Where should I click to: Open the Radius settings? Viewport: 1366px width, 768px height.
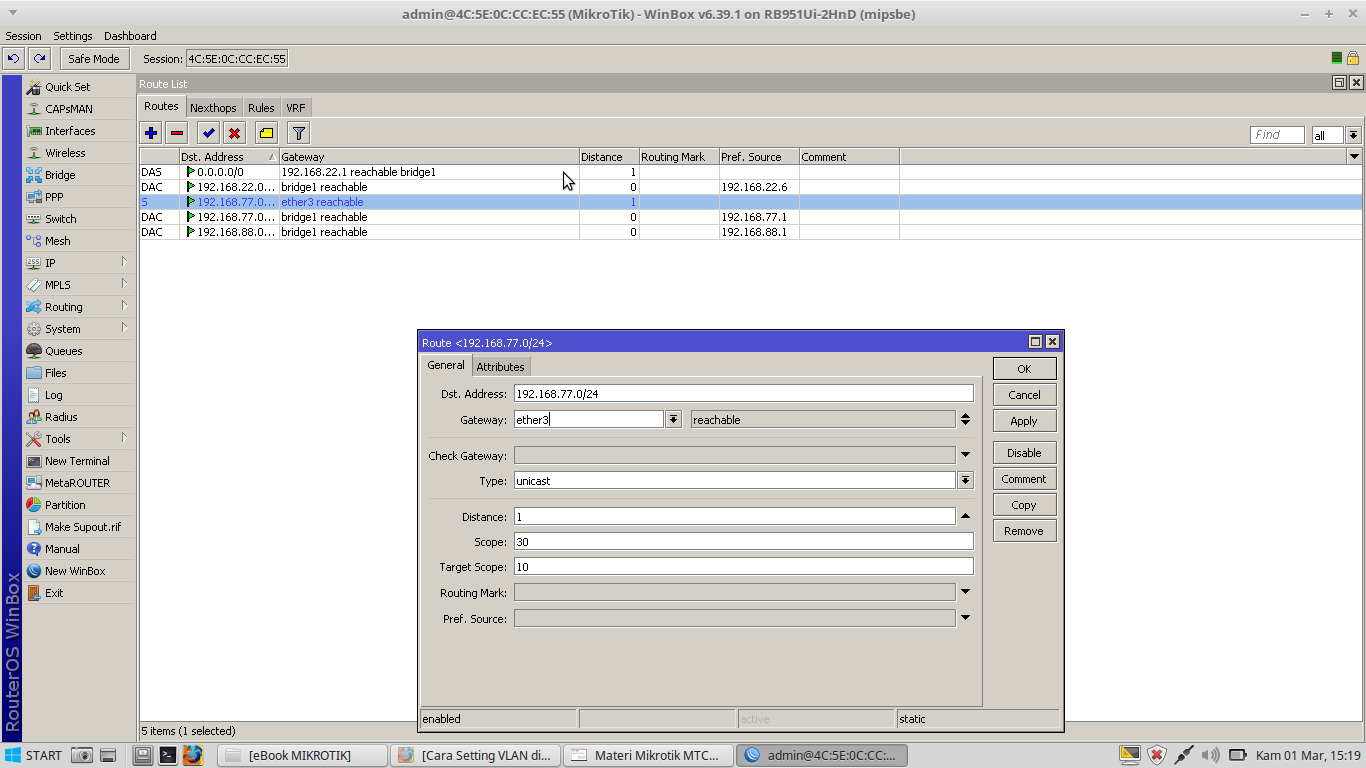79,417
